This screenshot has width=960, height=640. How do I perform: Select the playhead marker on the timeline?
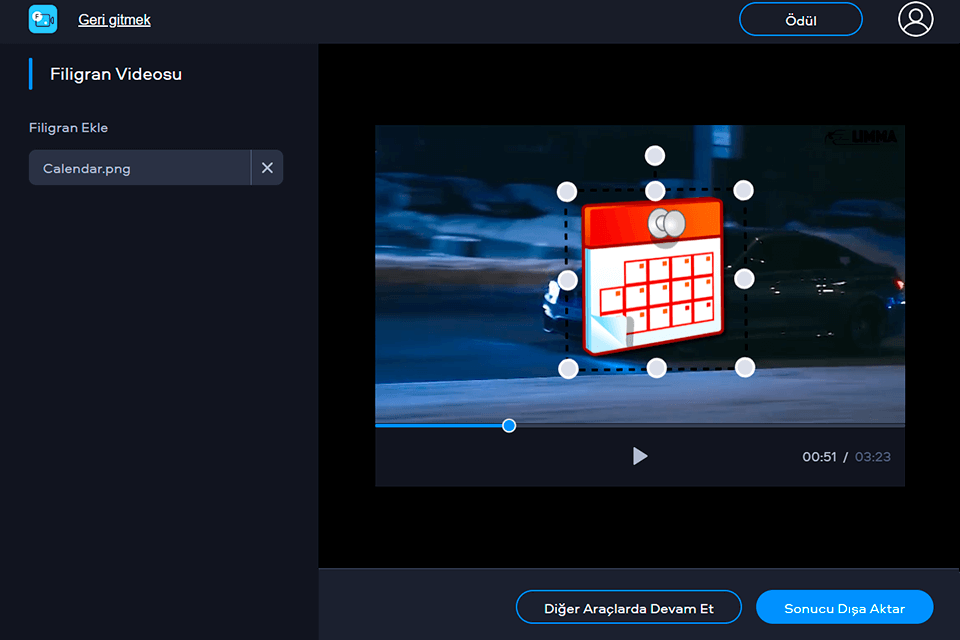[x=509, y=425]
